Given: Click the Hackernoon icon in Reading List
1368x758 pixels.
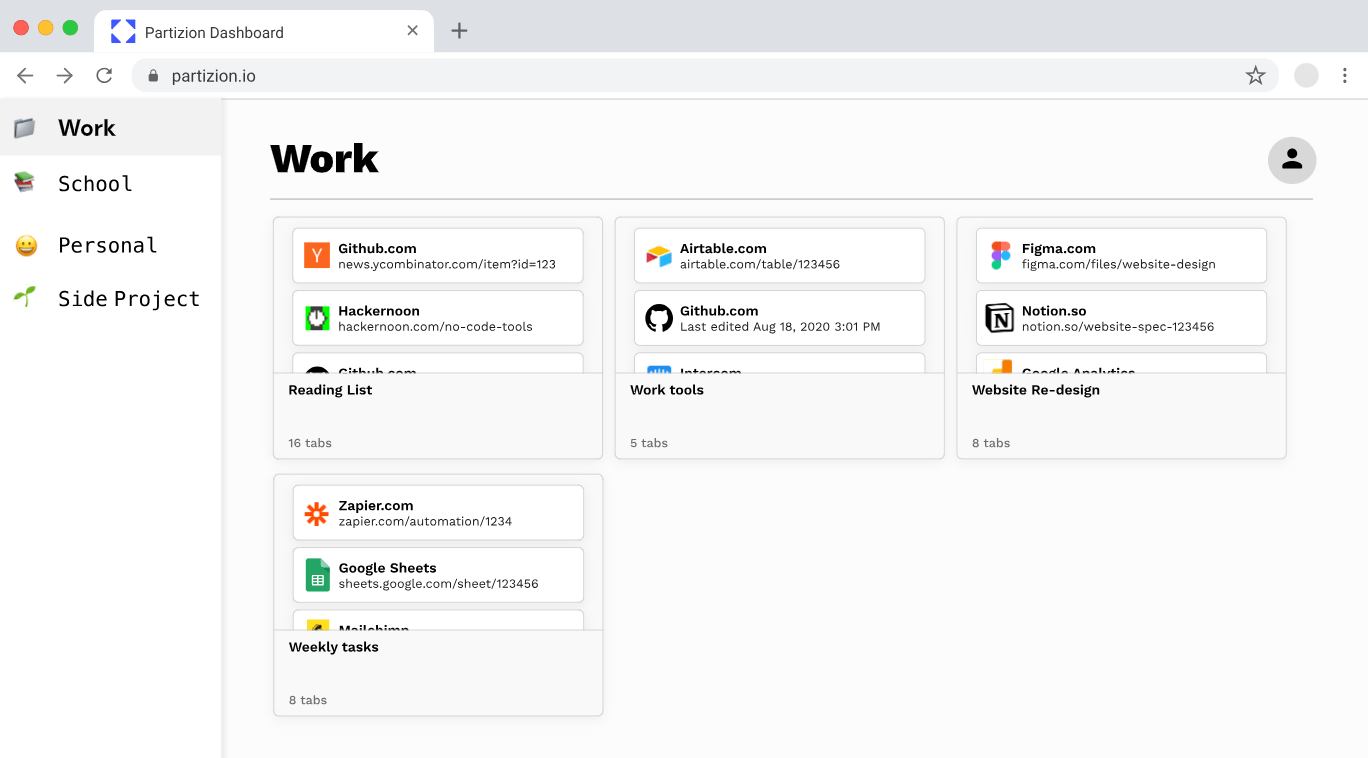Looking at the screenshot, I should [317, 318].
